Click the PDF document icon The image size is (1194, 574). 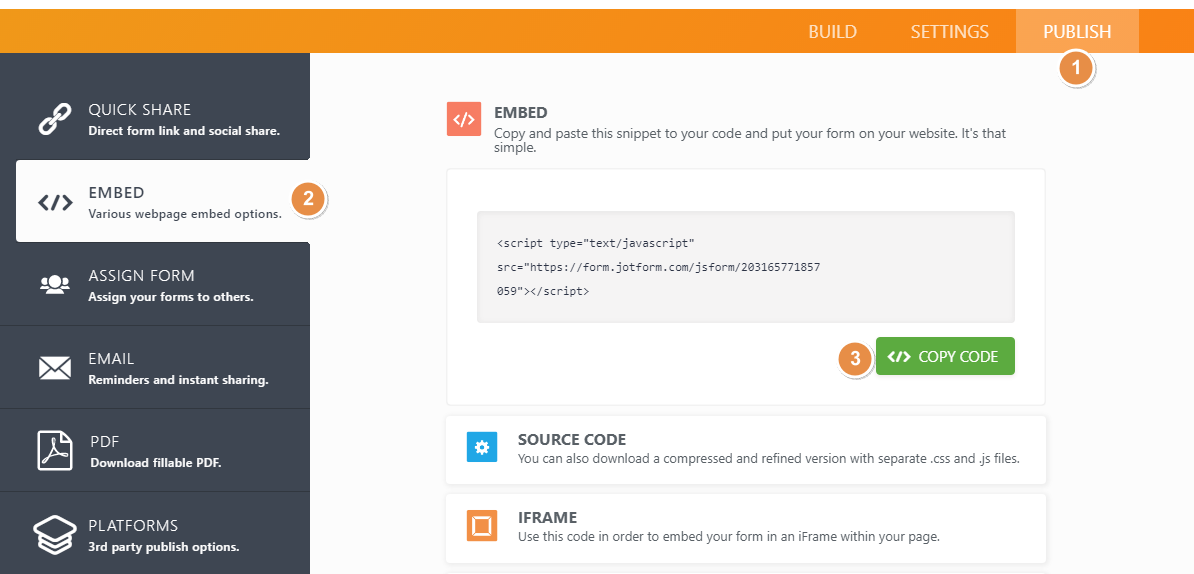[x=54, y=451]
